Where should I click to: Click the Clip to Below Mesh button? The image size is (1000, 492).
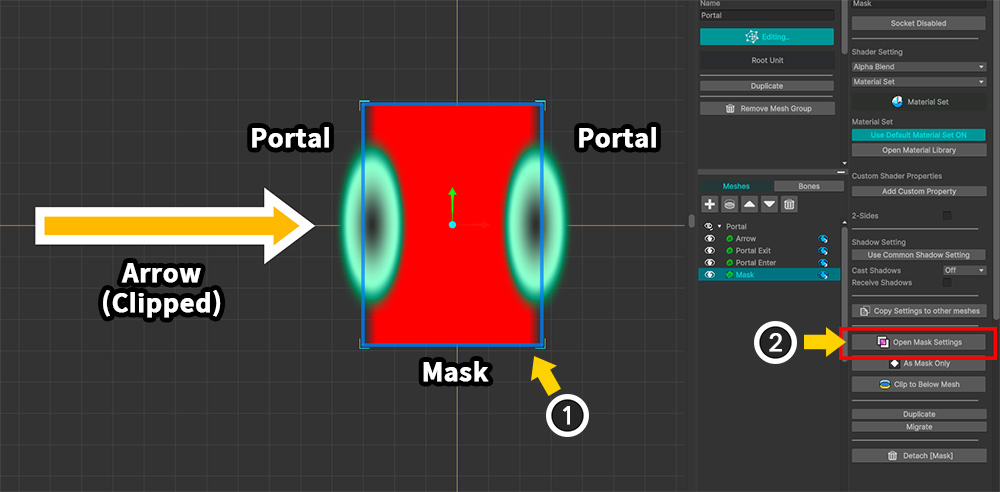pos(918,384)
